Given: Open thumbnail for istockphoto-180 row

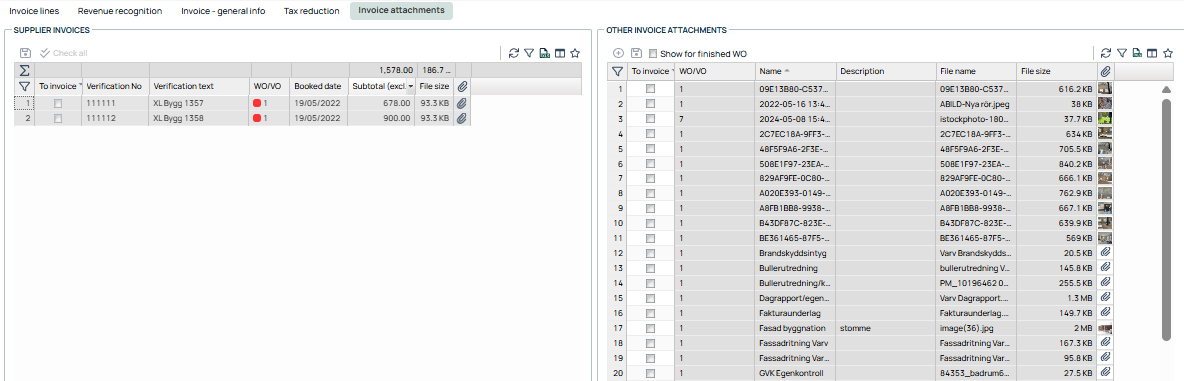Looking at the screenshot, I should pyautogui.click(x=1105, y=118).
